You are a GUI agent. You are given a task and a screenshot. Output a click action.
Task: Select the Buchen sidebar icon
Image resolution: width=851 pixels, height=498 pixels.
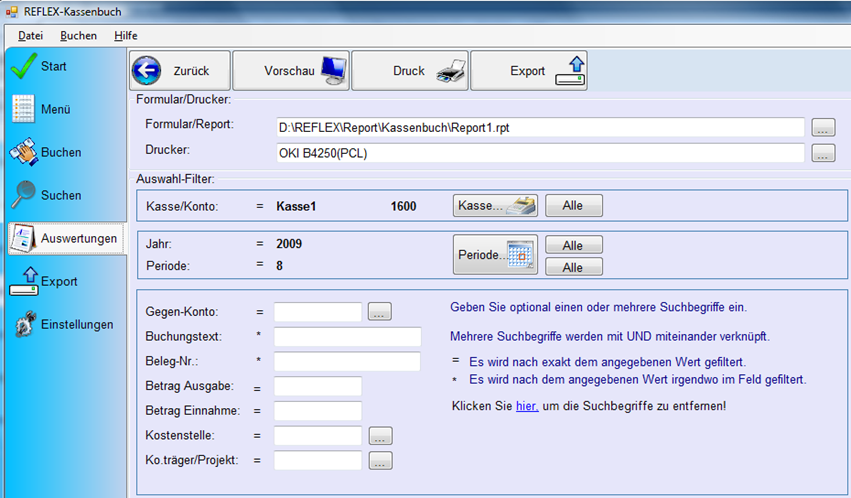click(x=24, y=152)
